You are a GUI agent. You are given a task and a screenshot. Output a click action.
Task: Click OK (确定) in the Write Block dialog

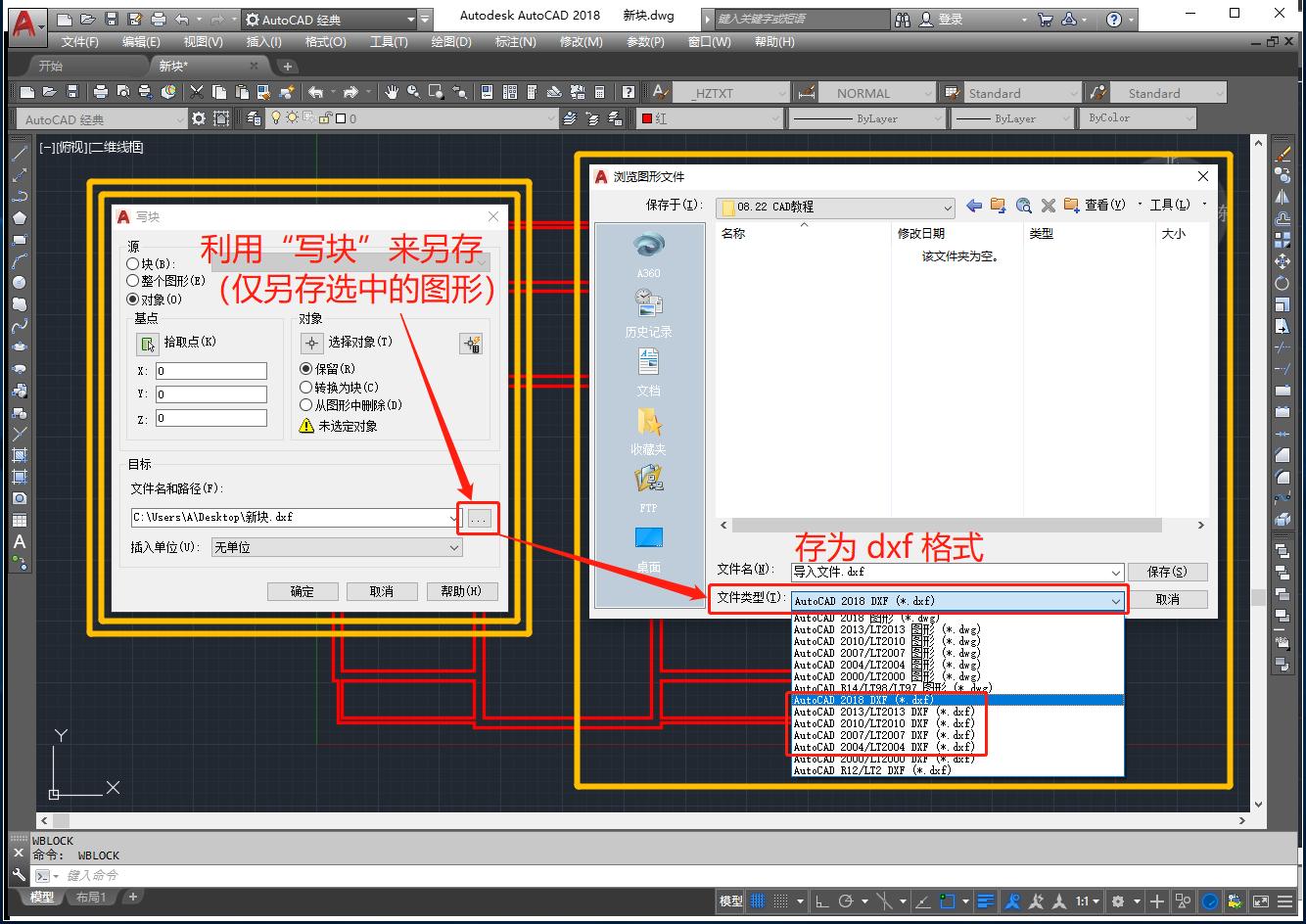click(303, 591)
